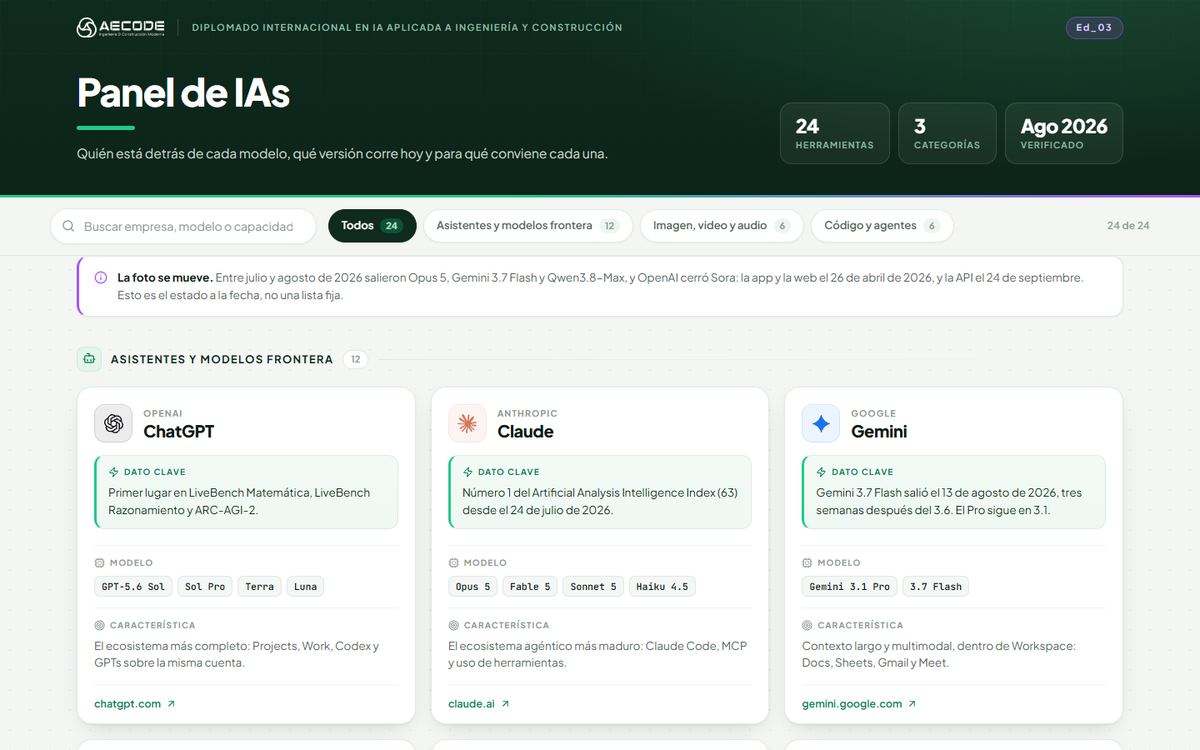Click the external arrow next to gemini.google.com
The width and height of the screenshot is (1200, 750).
coord(912,704)
